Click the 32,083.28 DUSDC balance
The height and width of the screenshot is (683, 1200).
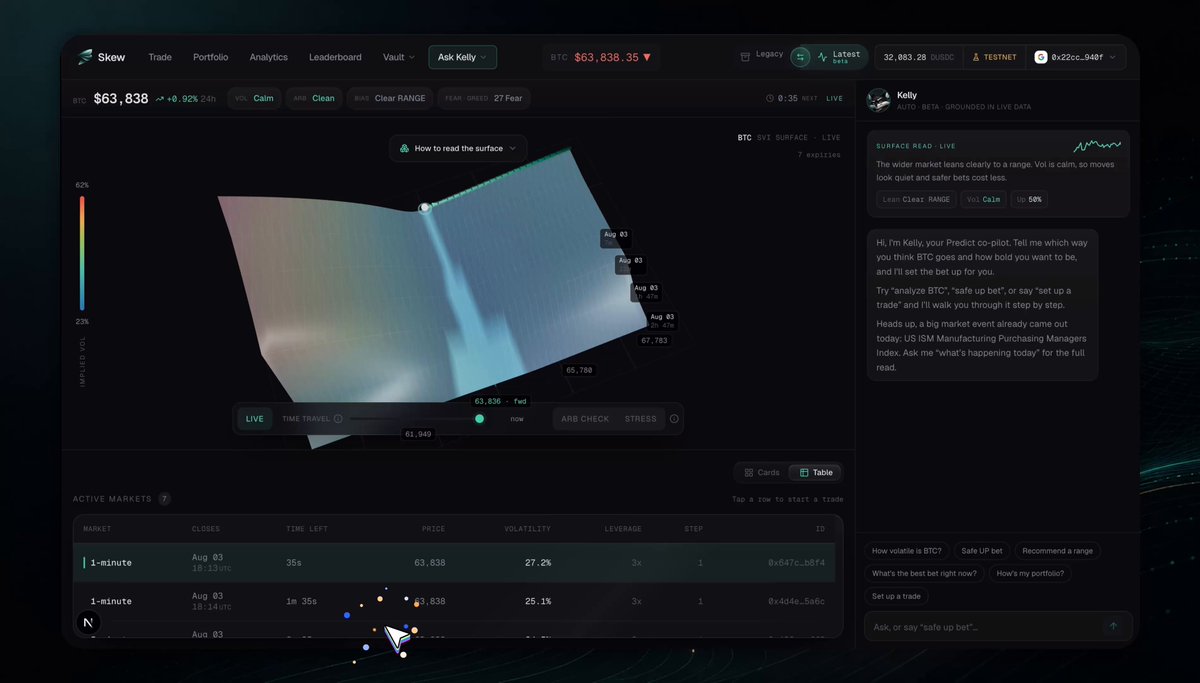[921, 57]
